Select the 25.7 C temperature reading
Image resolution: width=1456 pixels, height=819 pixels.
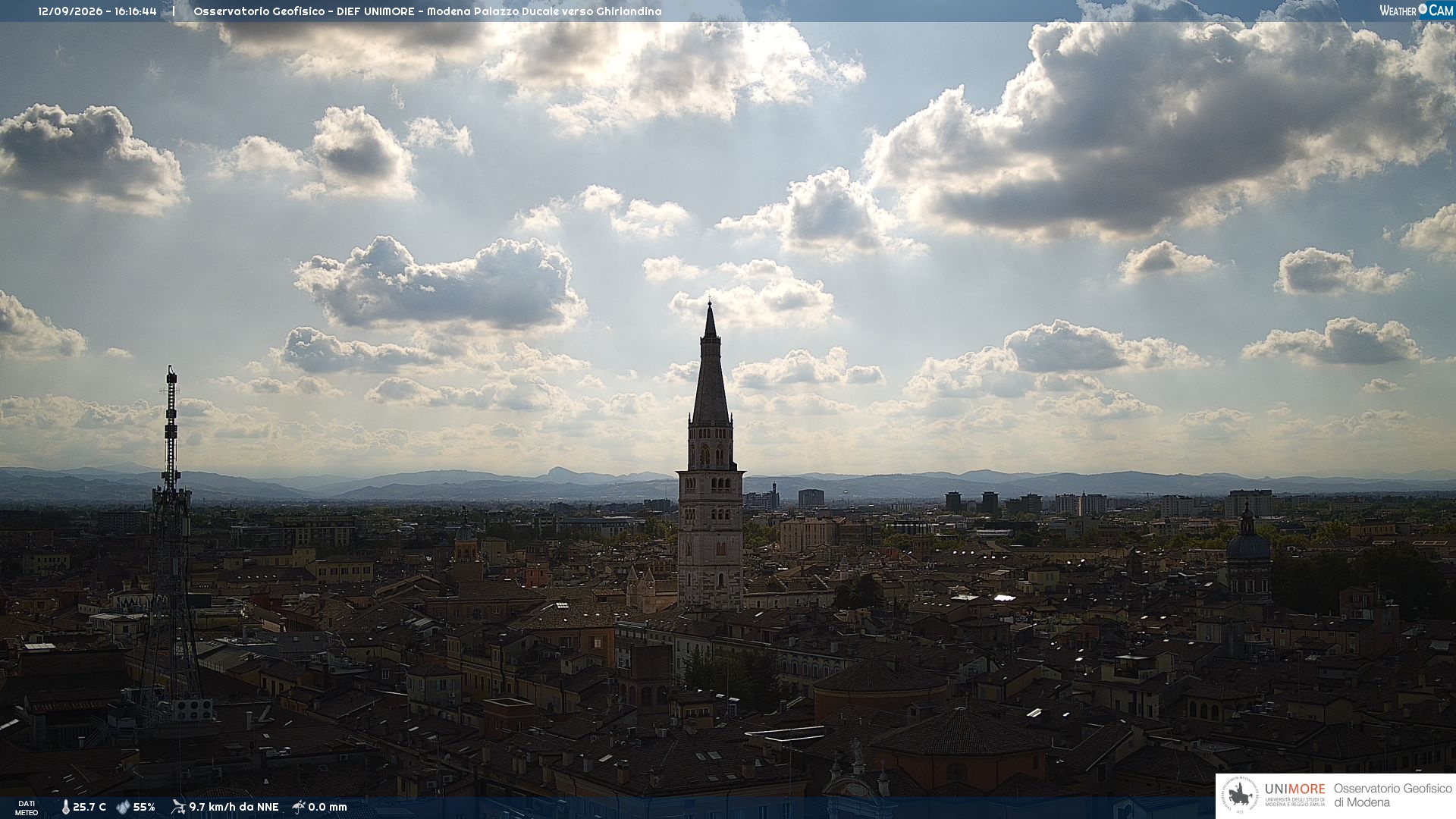coord(89,808)
